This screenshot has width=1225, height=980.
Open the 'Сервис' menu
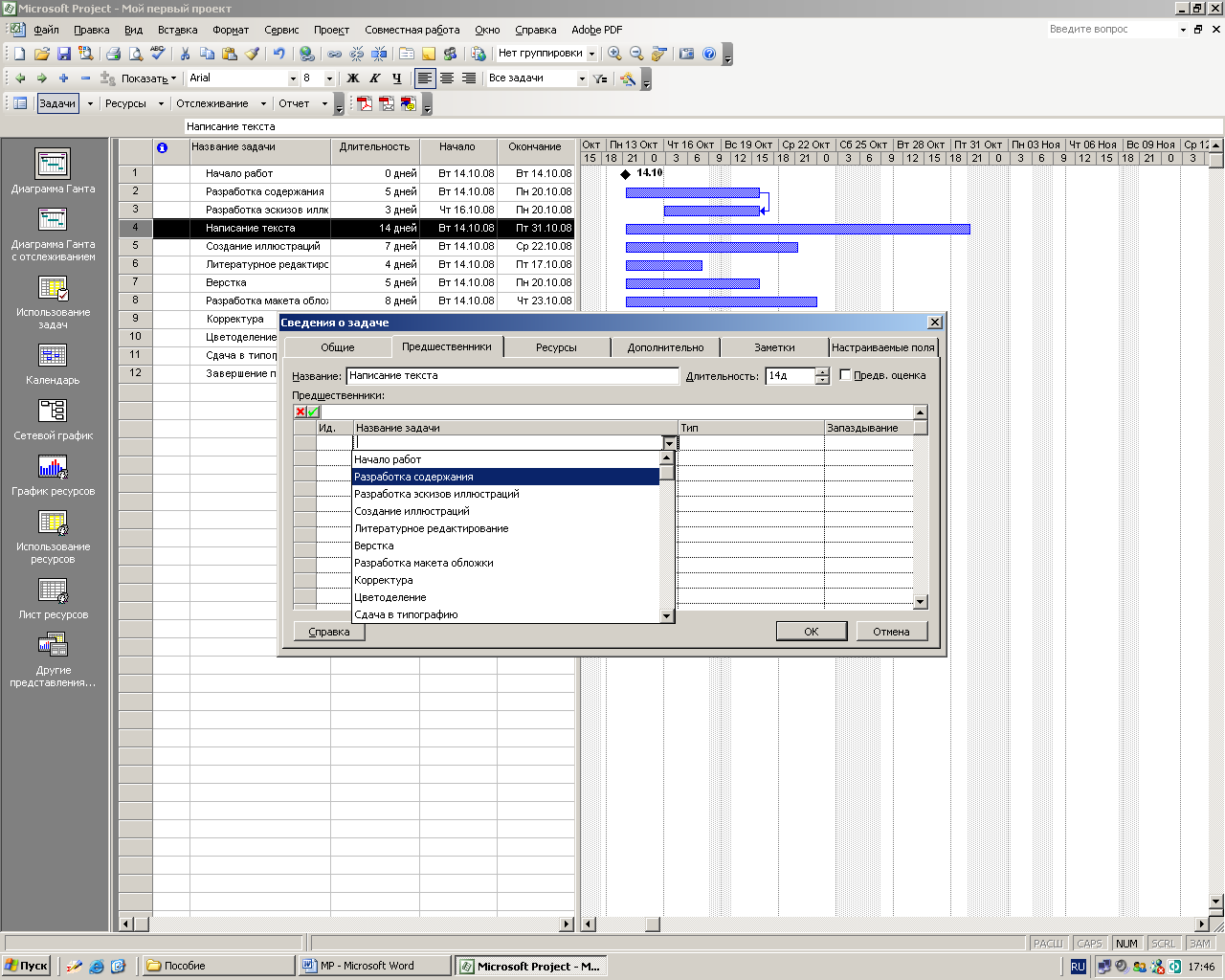point(281,30)
